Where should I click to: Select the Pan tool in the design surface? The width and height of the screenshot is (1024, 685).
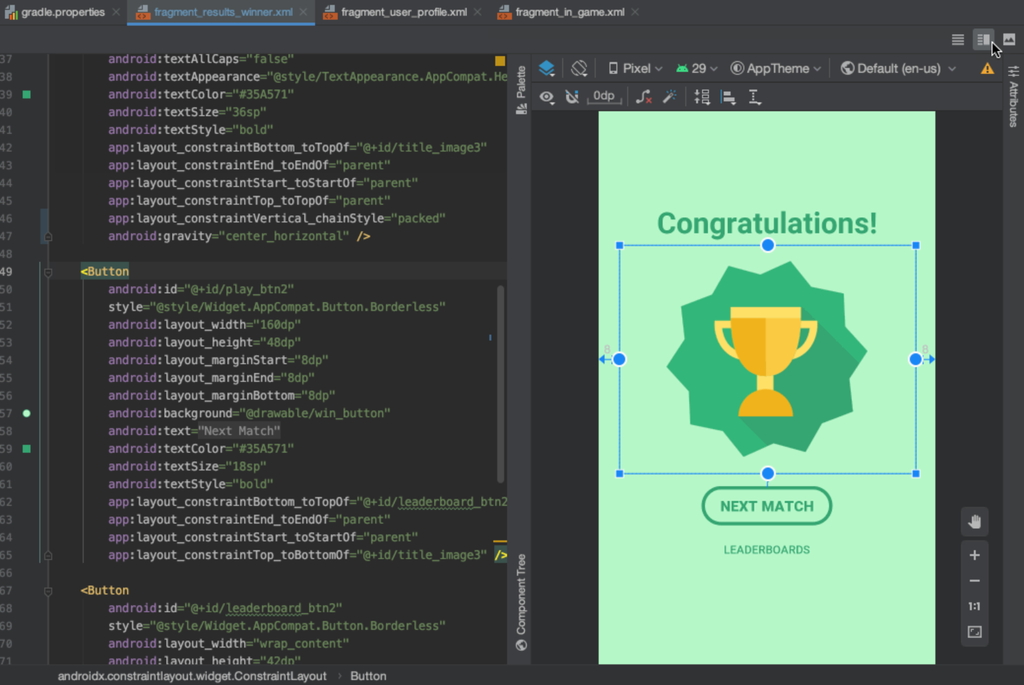click(975, 521)
